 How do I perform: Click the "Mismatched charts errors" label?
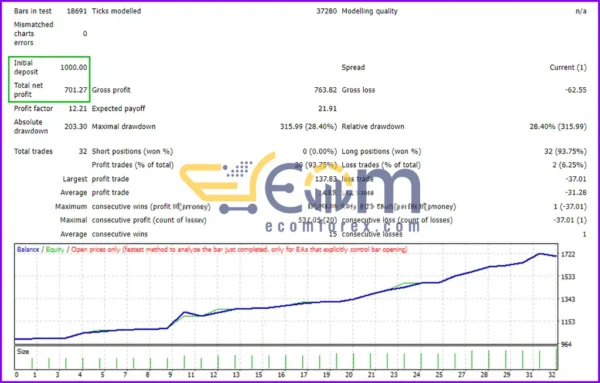[34, 33]
